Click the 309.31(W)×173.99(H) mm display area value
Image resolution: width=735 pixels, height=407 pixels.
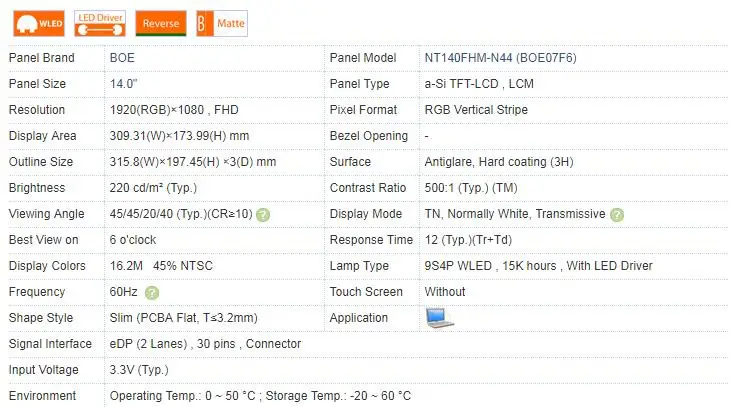179,136
